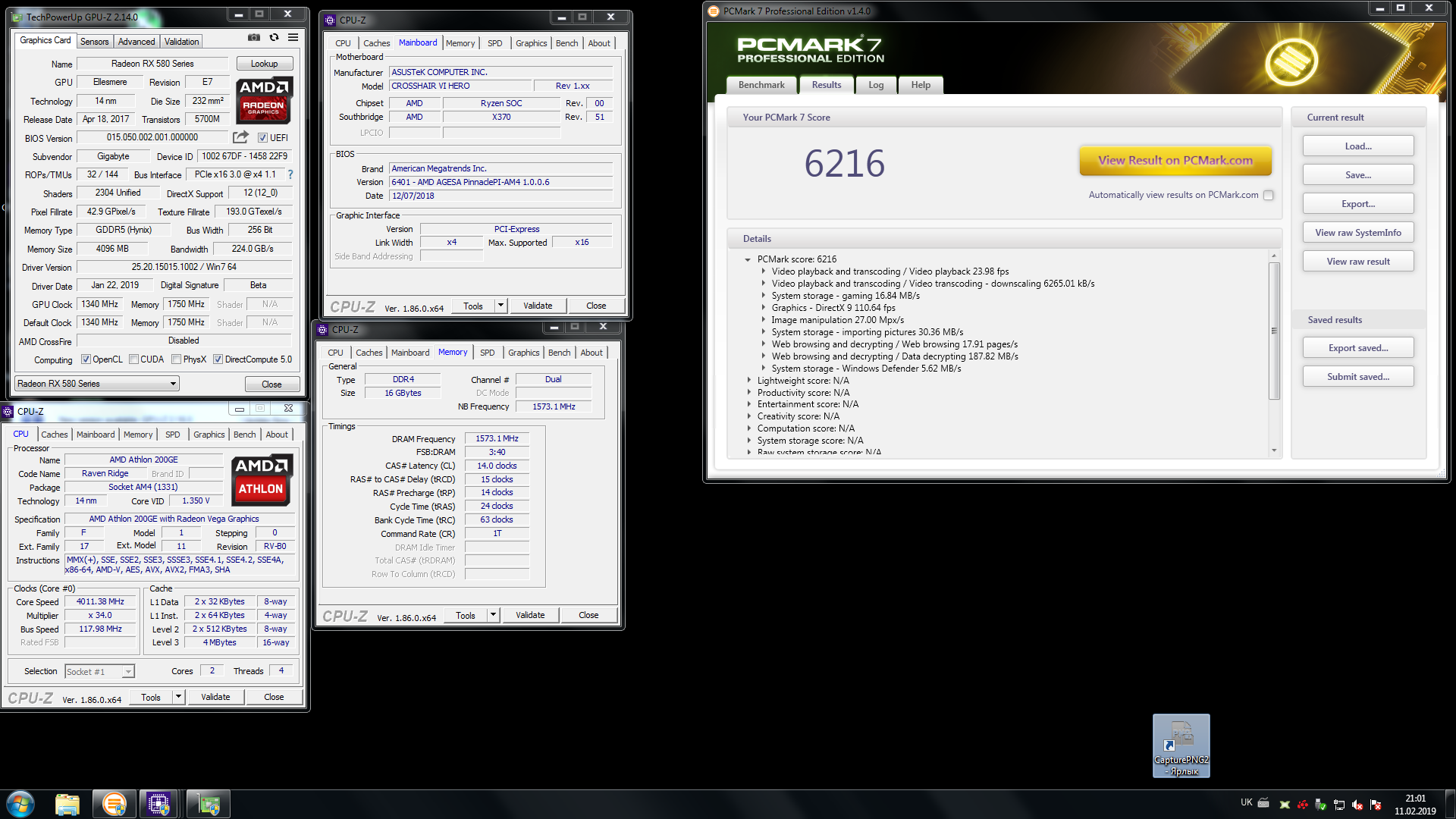The height and width of the screenshot is (819, 1456).
Task: Click the Bus Interface question mark
Action: click(290, 174)
